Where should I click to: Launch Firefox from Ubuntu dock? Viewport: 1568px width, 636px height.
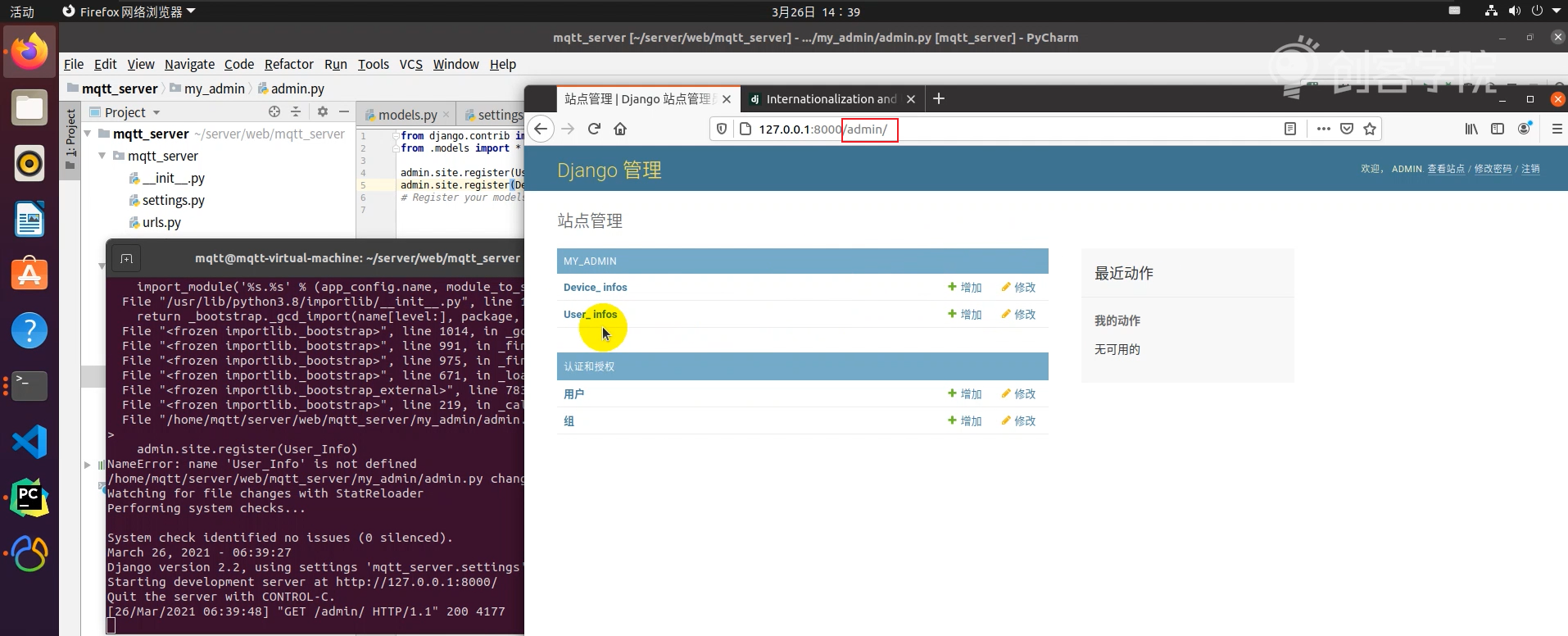pyautogui.click(x=29, y=52)
